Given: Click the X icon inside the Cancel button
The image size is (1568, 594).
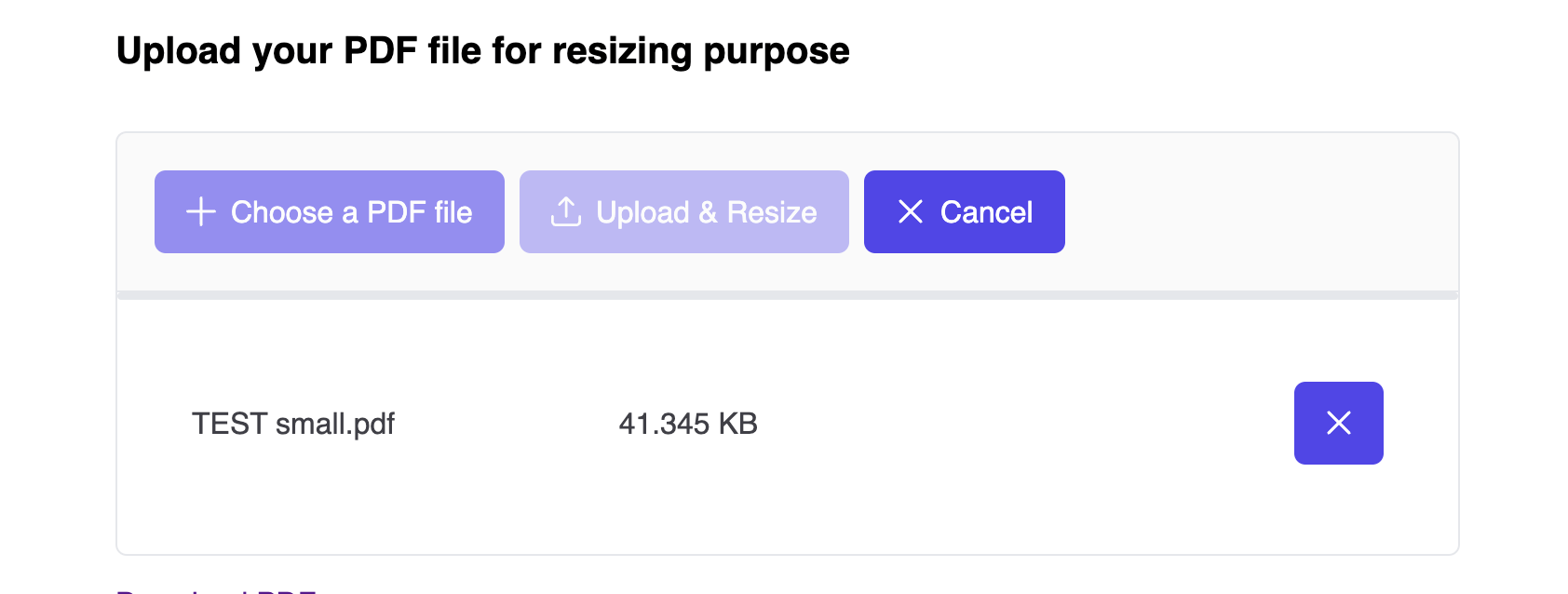Looking at the screenshot, I should pyautogui.click(x=911, y=211).
